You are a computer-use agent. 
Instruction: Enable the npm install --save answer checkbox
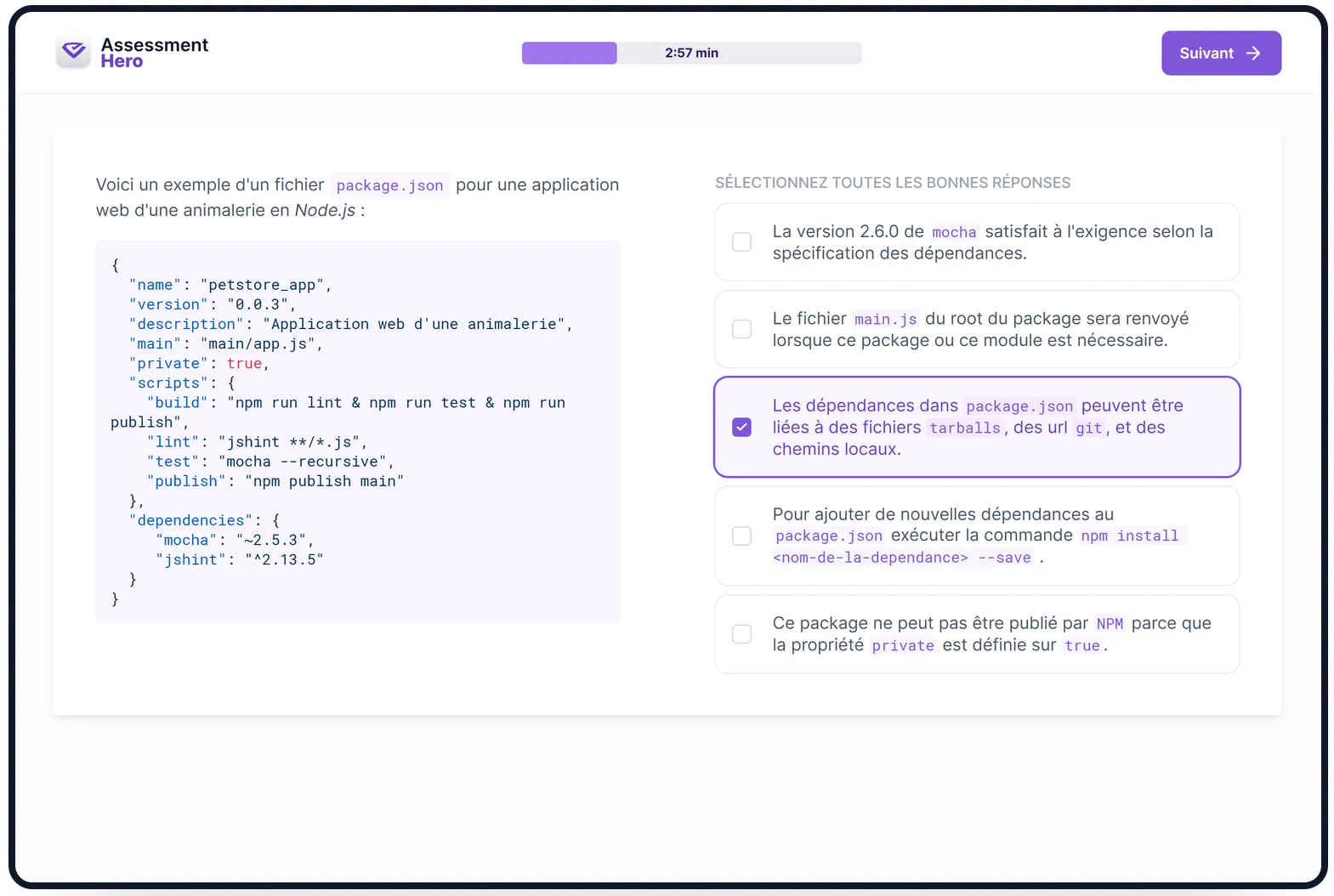point(741,536)
